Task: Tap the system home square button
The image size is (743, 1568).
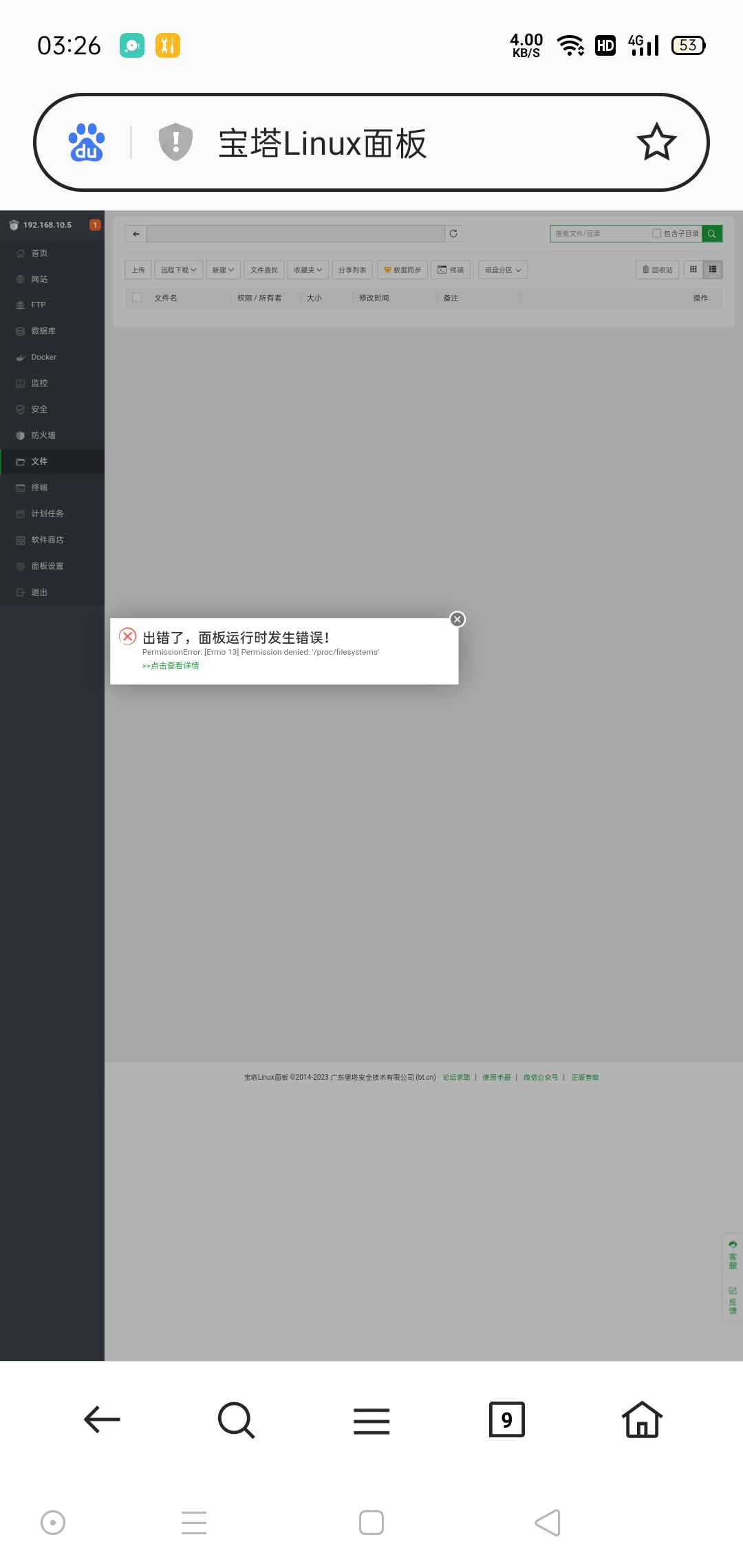Action: coord(371,1523)
